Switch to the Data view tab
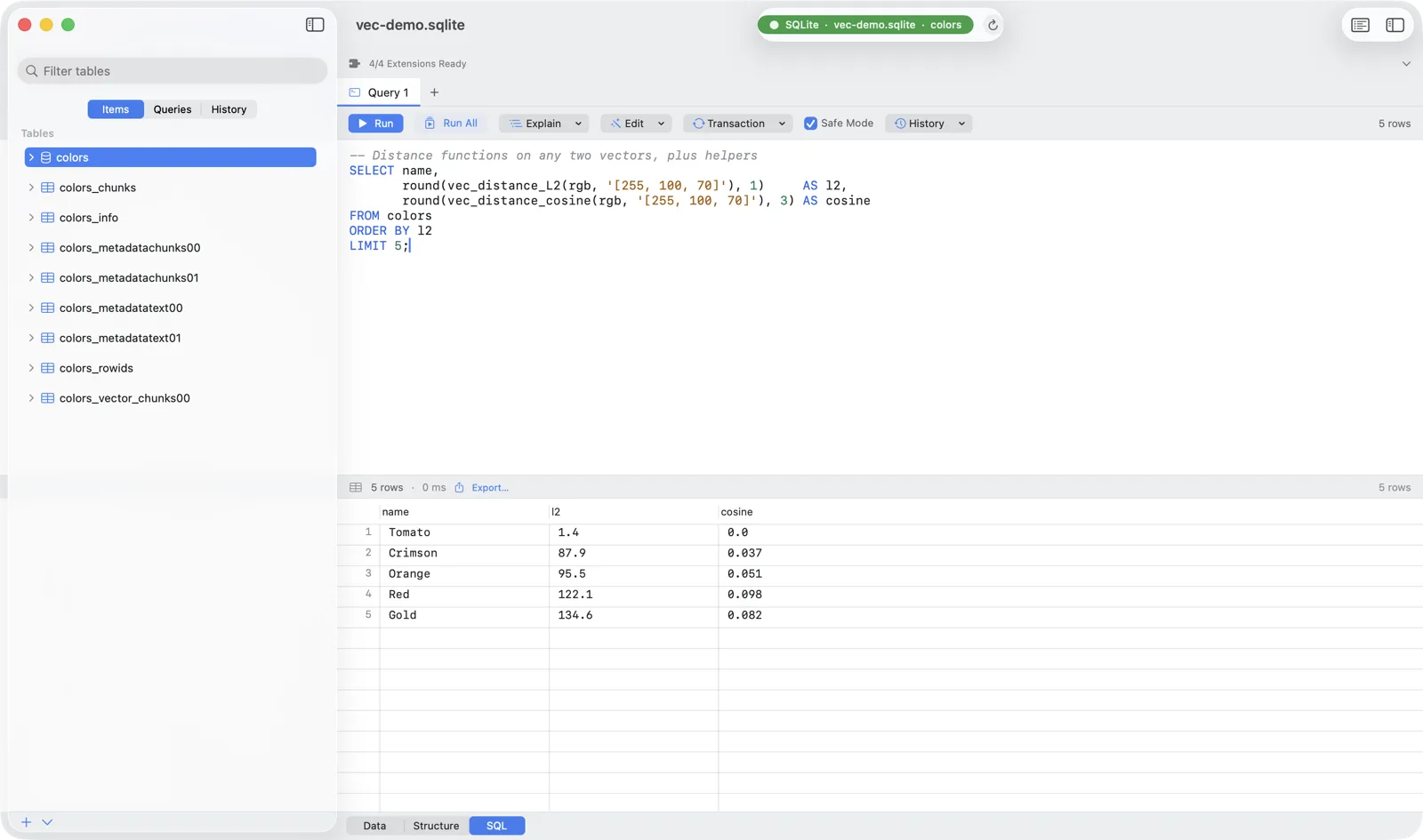 click(x=374, y=826)
